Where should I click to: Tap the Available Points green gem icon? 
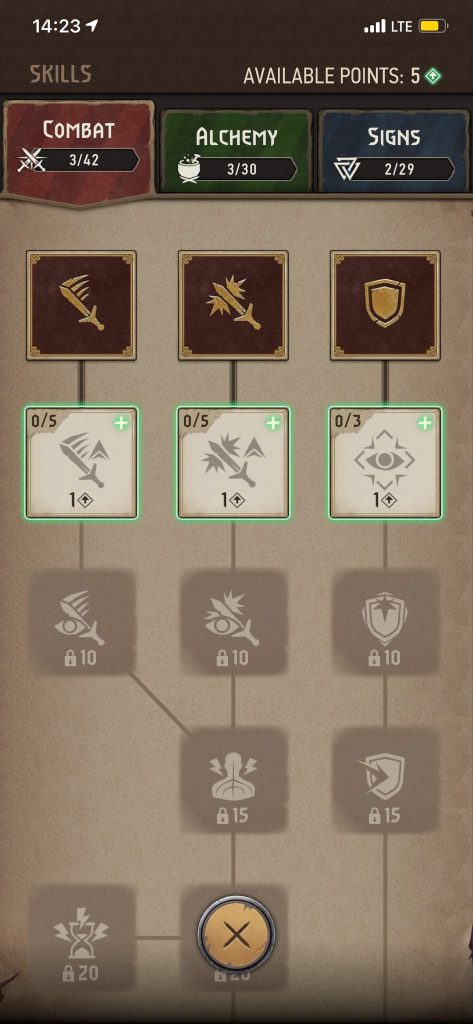(x=433, y=76)
